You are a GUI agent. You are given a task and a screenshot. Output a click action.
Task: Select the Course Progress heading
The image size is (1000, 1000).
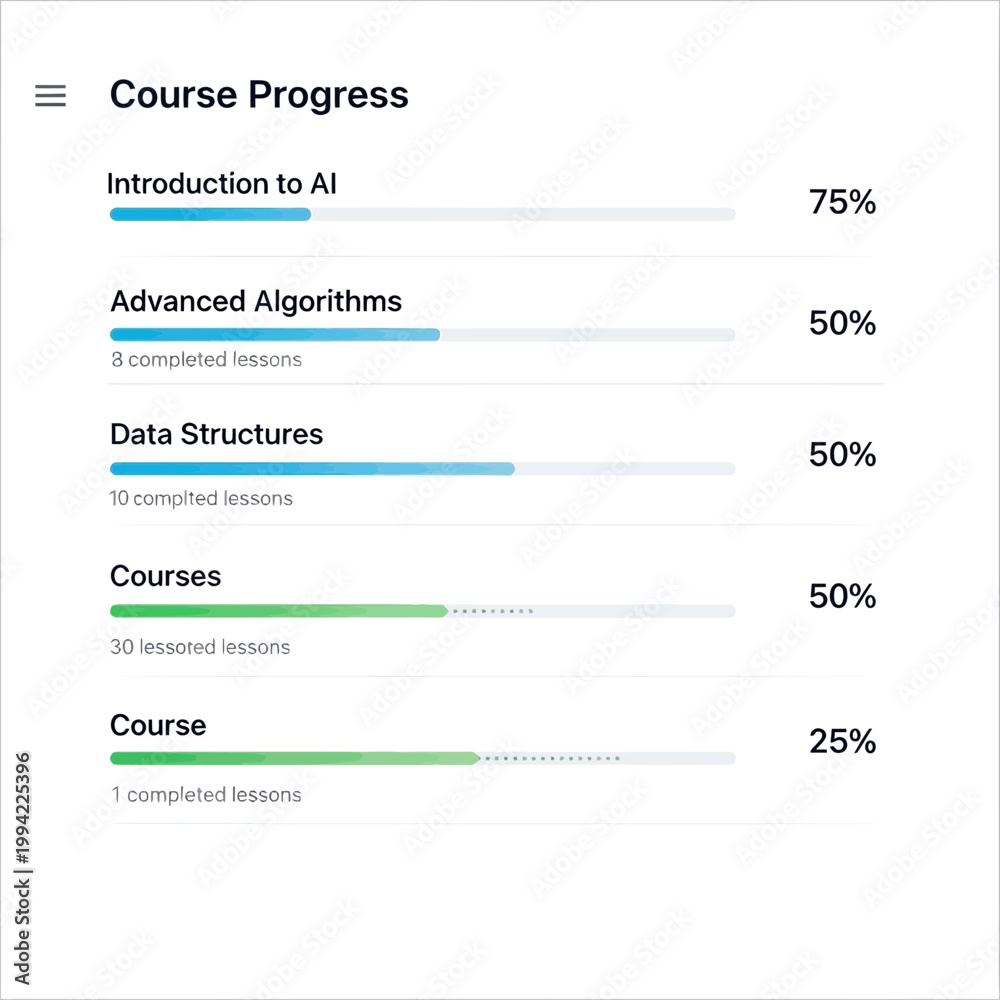(x=259, y=95)
